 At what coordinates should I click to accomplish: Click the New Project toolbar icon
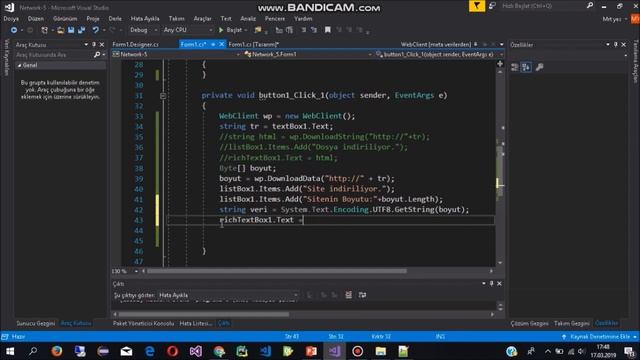tap(44, 30)
